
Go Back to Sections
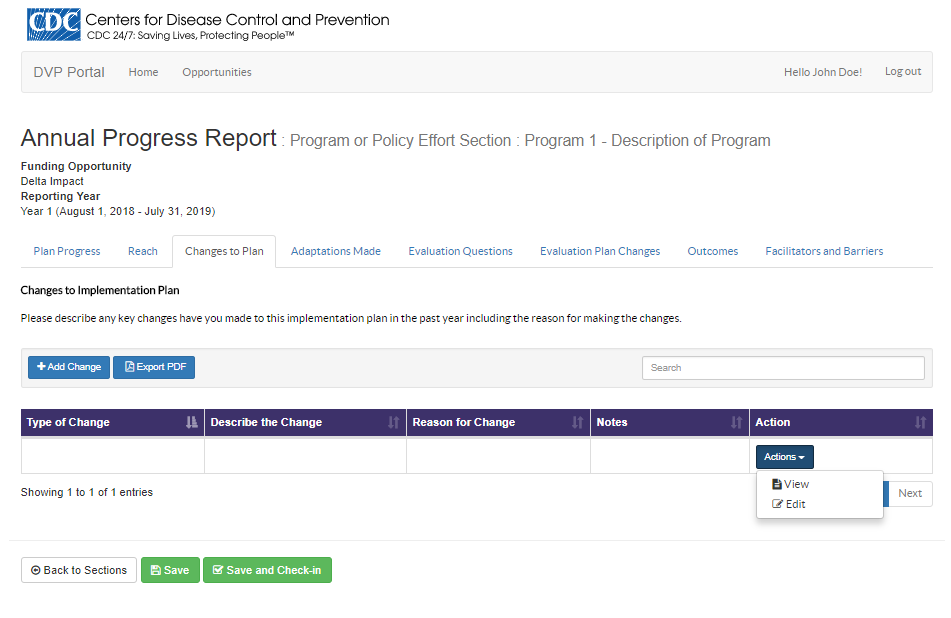(x=79, y=570)
